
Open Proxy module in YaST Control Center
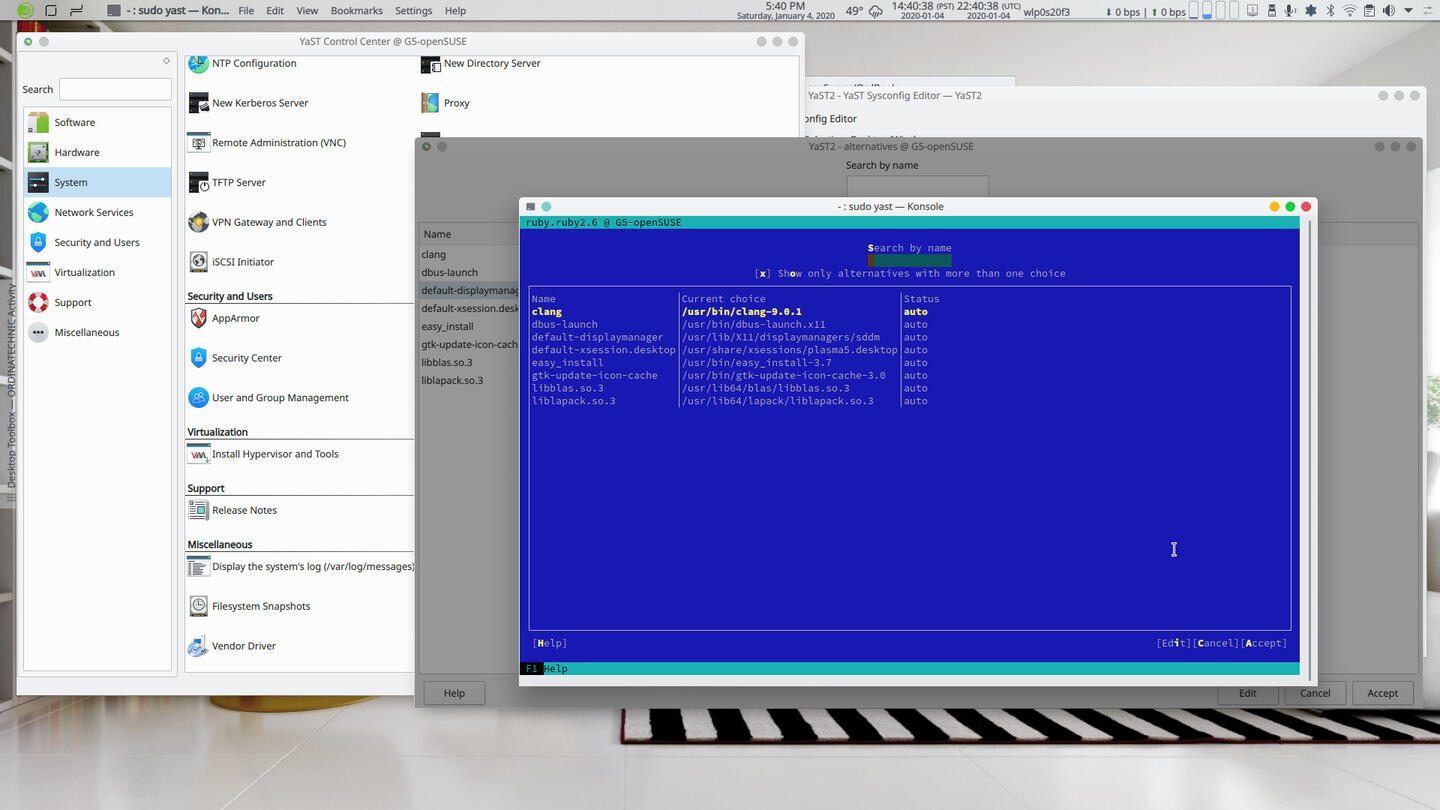pos(445,103)
